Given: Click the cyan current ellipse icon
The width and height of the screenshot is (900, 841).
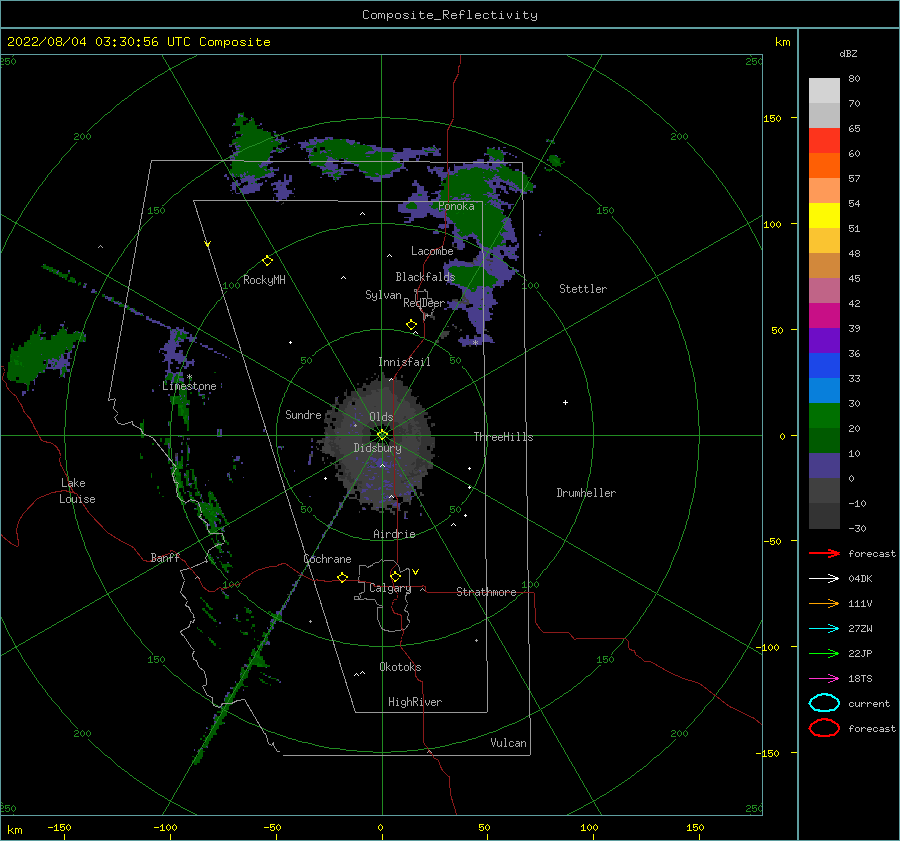Looking at the screenshot, I should tap(824, 703).
